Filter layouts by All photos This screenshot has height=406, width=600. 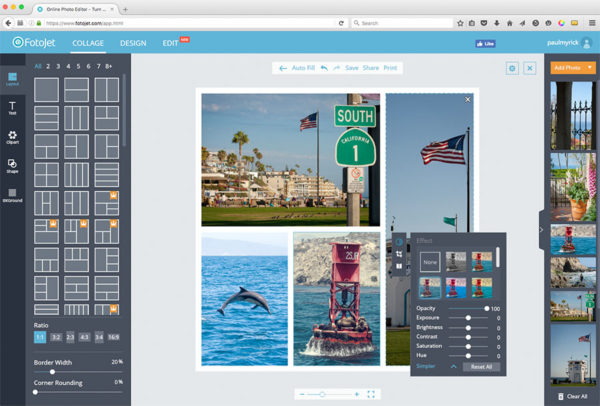pos(38,66)
